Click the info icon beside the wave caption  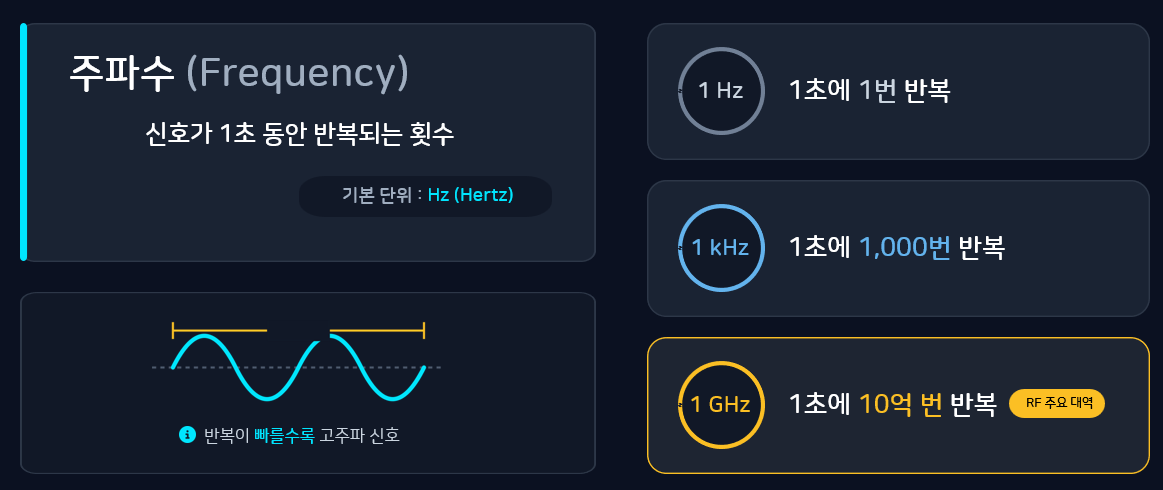[x=186, y=434]
